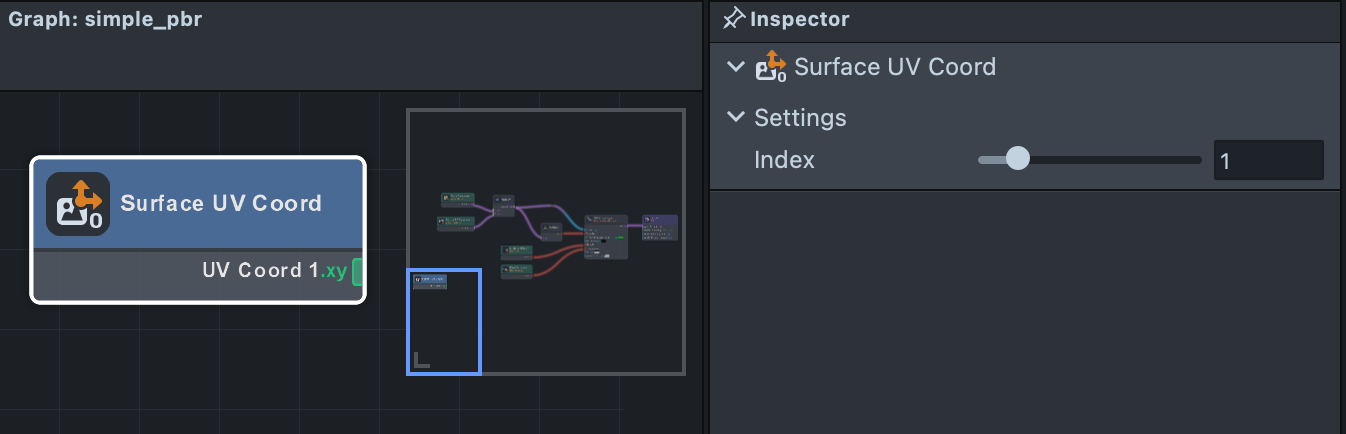Click the Settings section label
Screen dimensions: 1346x434
pos(800,117)
